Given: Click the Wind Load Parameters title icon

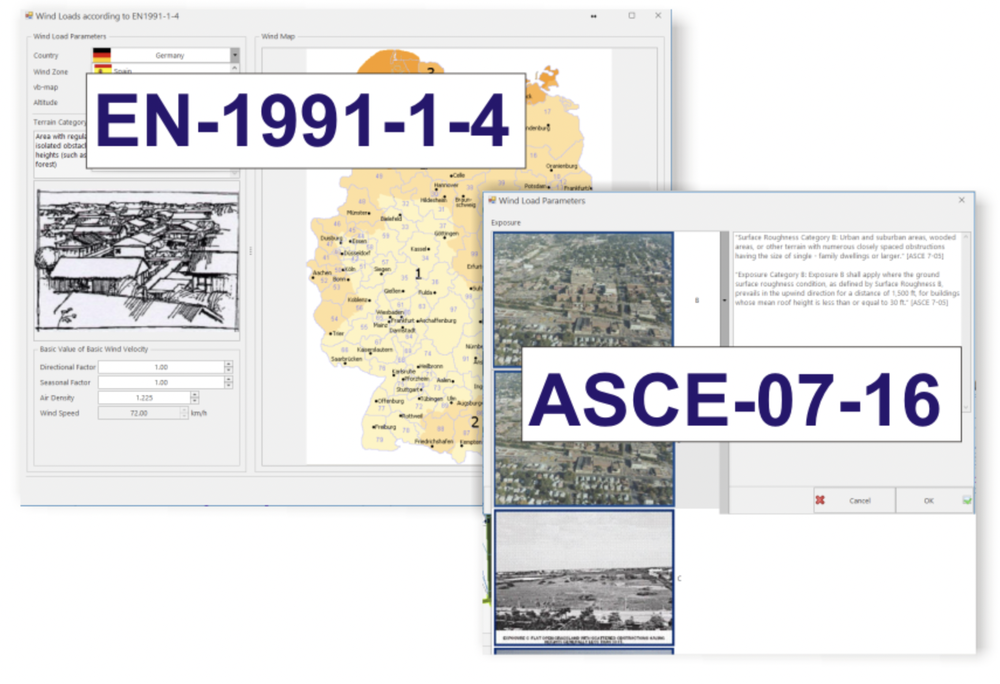Looking at the screenshot, I should coord(492,200).
